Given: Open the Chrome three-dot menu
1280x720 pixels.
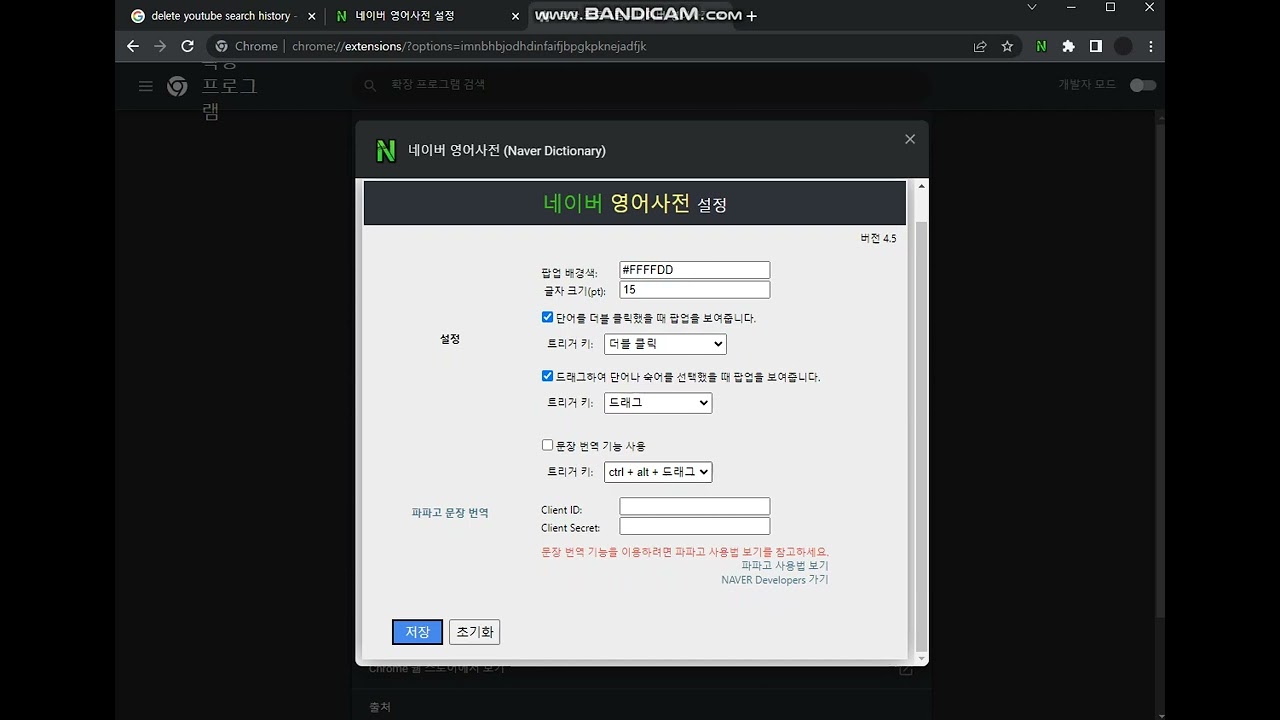Looking at the screenshot, I should (x=1151, y=46).
